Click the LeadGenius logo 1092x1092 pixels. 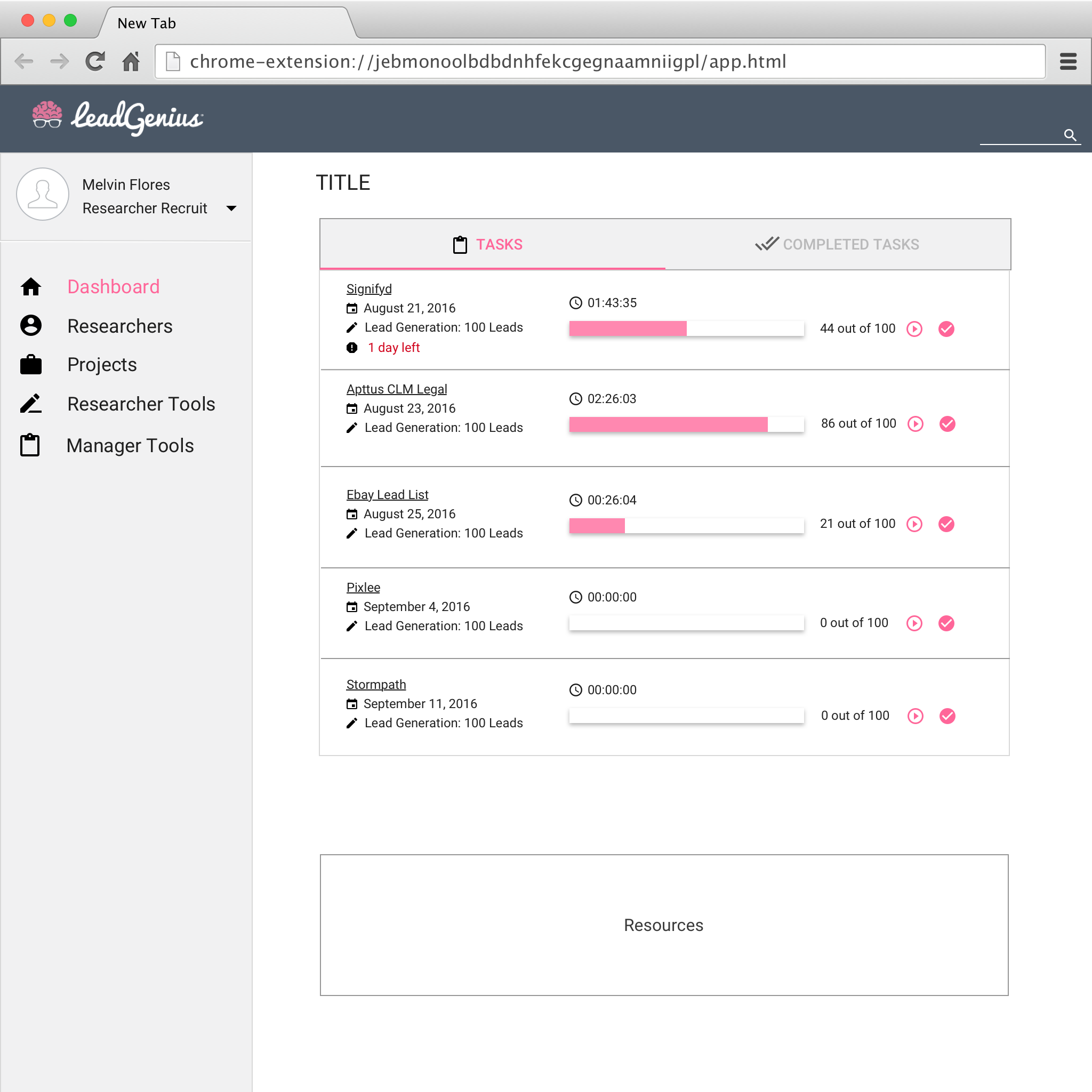(x=117, y=117)
